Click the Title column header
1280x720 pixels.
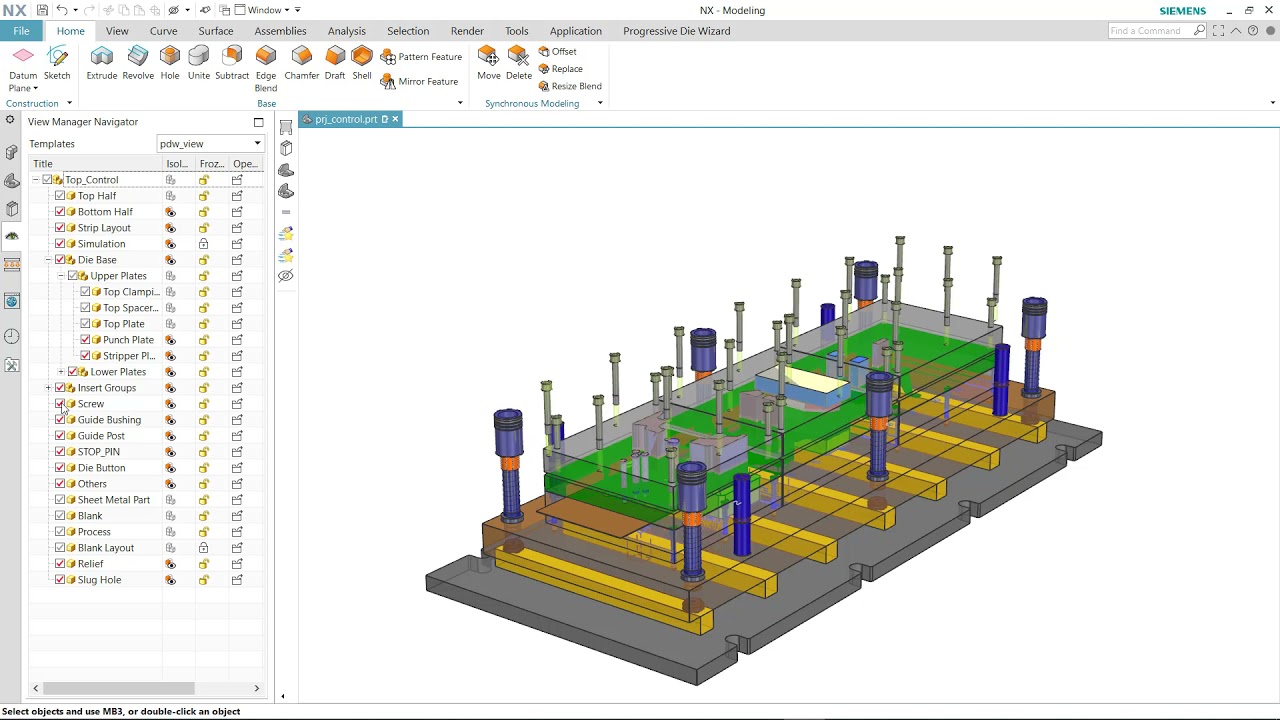coord(95,164)
